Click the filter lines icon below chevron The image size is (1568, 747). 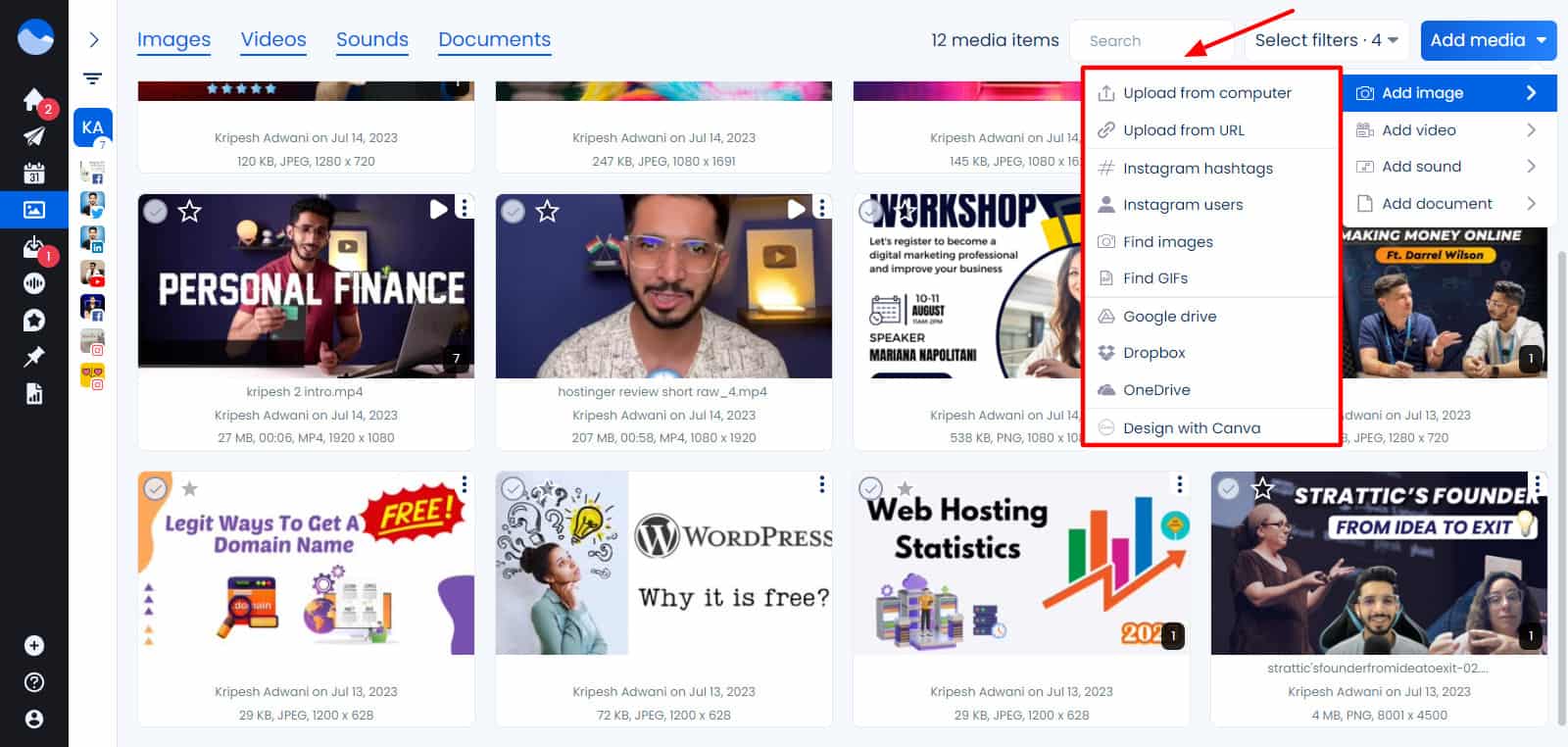92,78
